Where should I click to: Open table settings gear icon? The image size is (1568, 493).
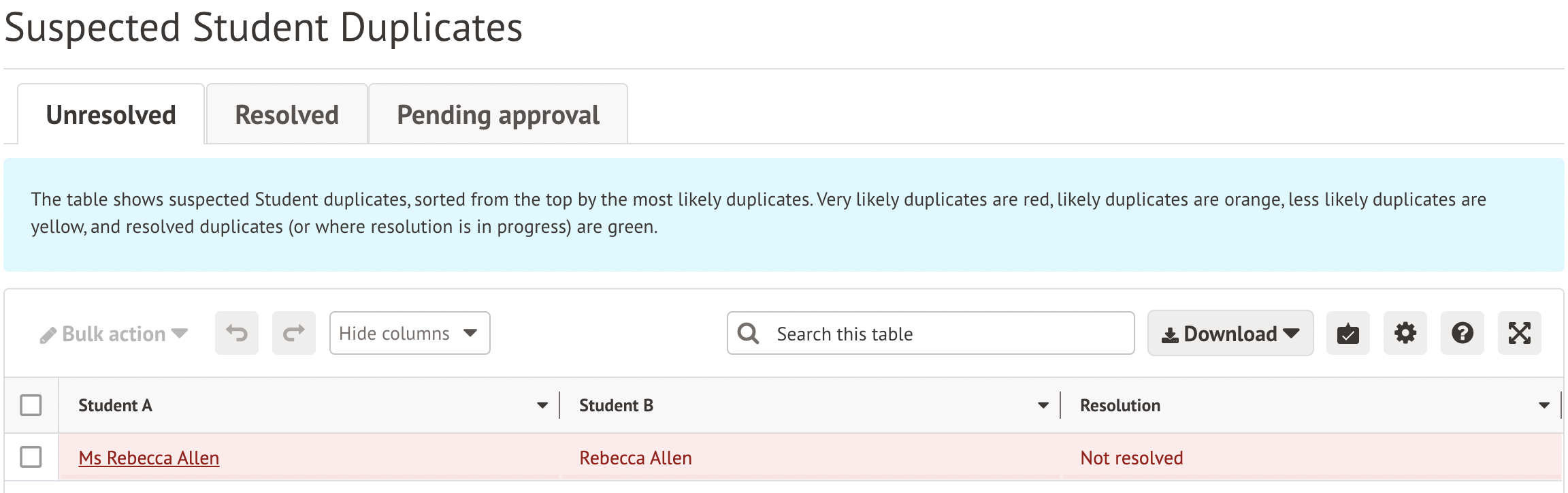[1405, 333]
